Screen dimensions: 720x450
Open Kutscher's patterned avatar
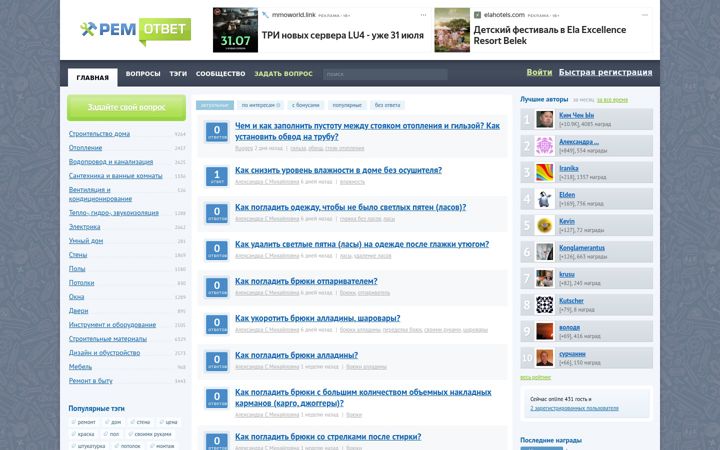point(545,305)
